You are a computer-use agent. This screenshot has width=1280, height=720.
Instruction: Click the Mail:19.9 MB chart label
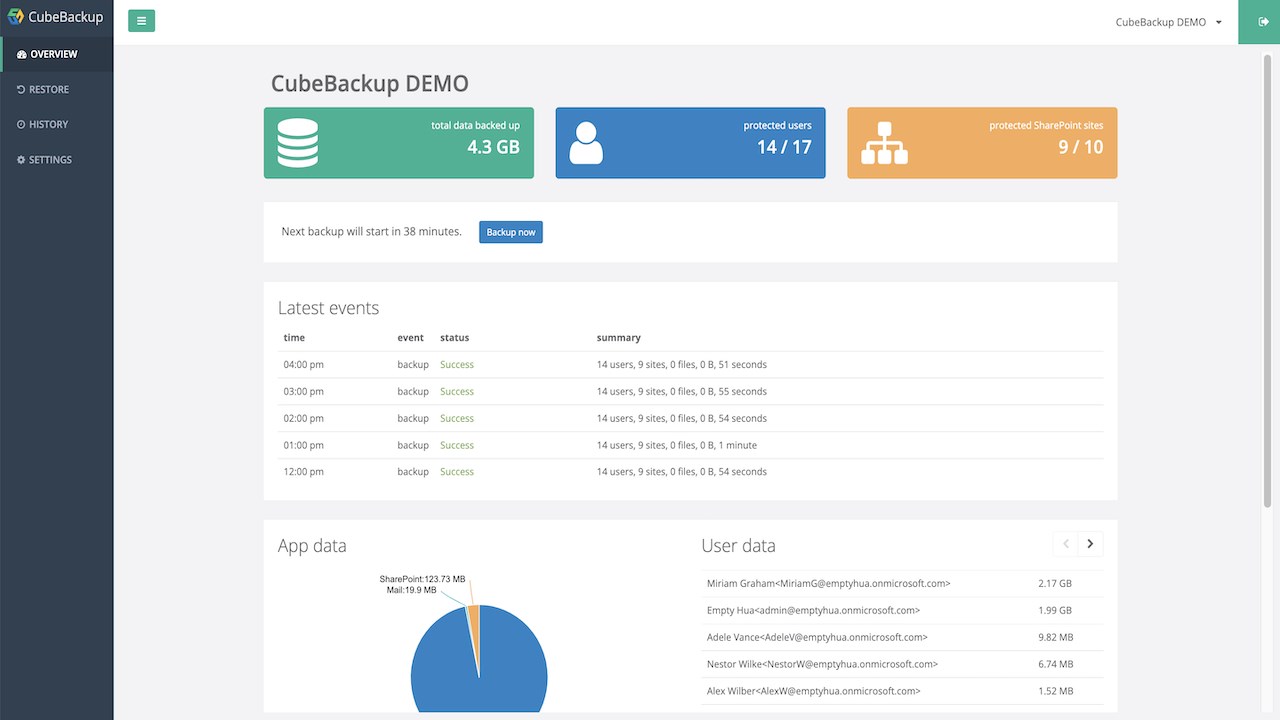[411, 590]
